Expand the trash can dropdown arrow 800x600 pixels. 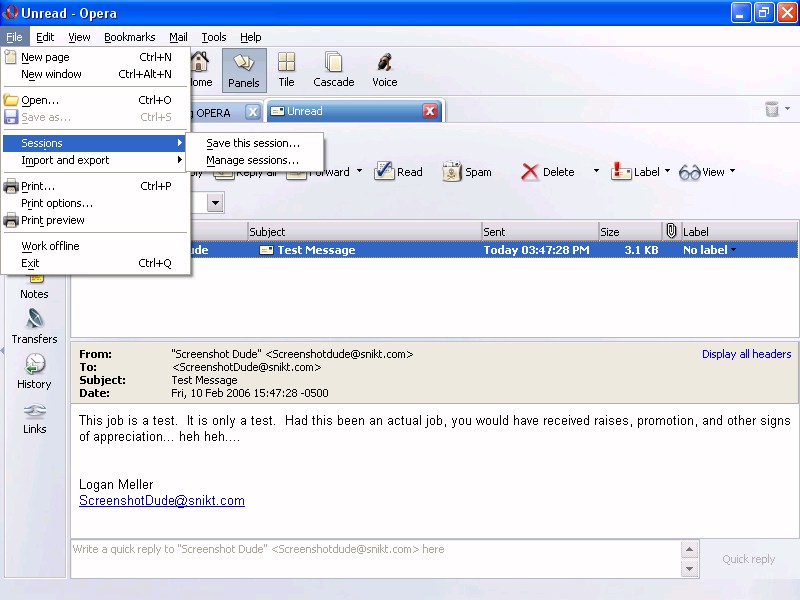(x=788, y=108)
